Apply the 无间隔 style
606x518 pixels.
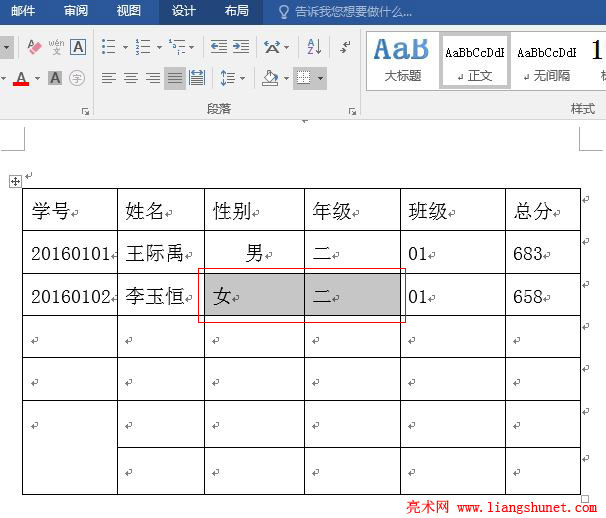(x=546, y=61)
